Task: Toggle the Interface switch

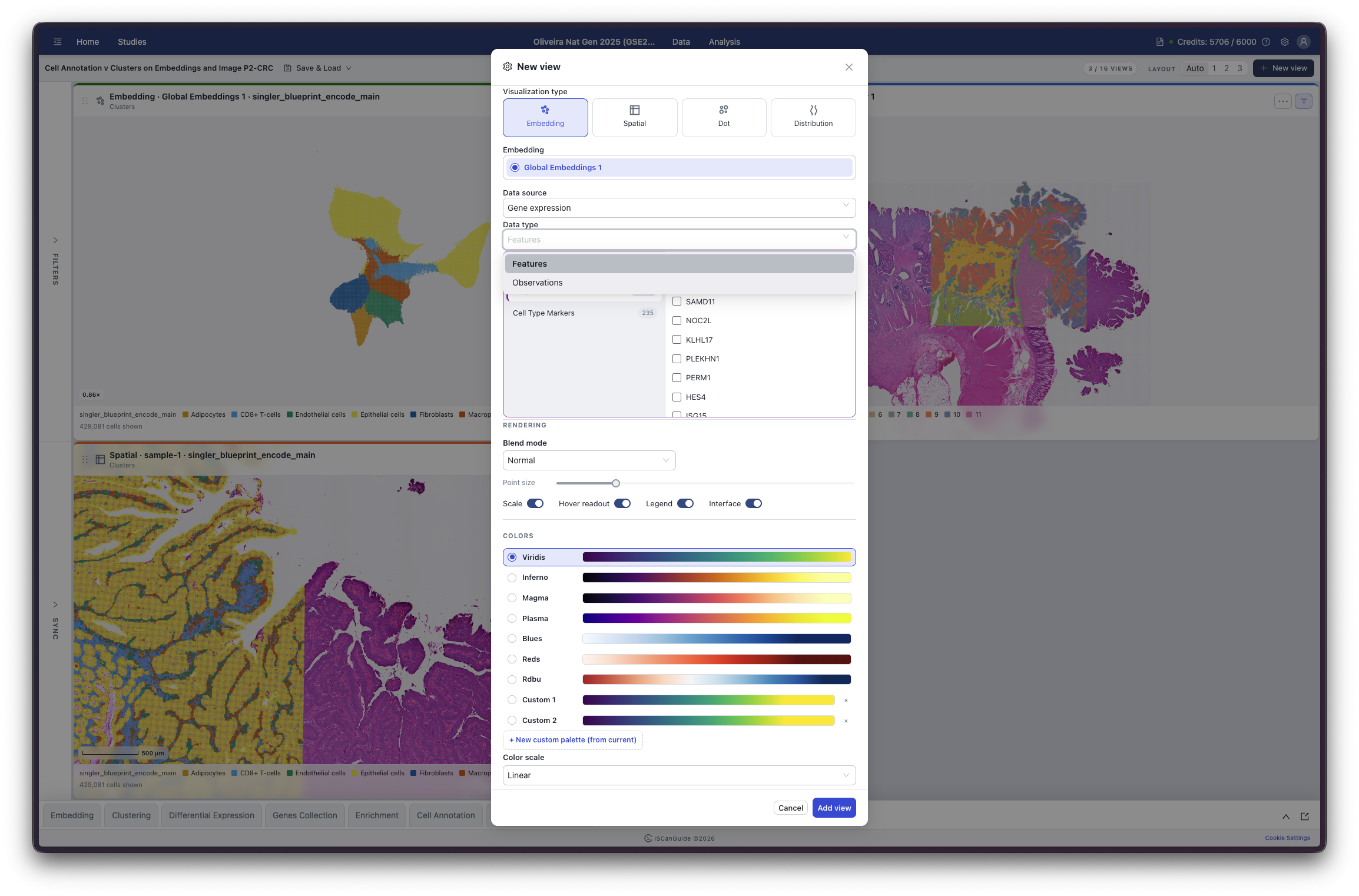Action: tap(753, 503)
